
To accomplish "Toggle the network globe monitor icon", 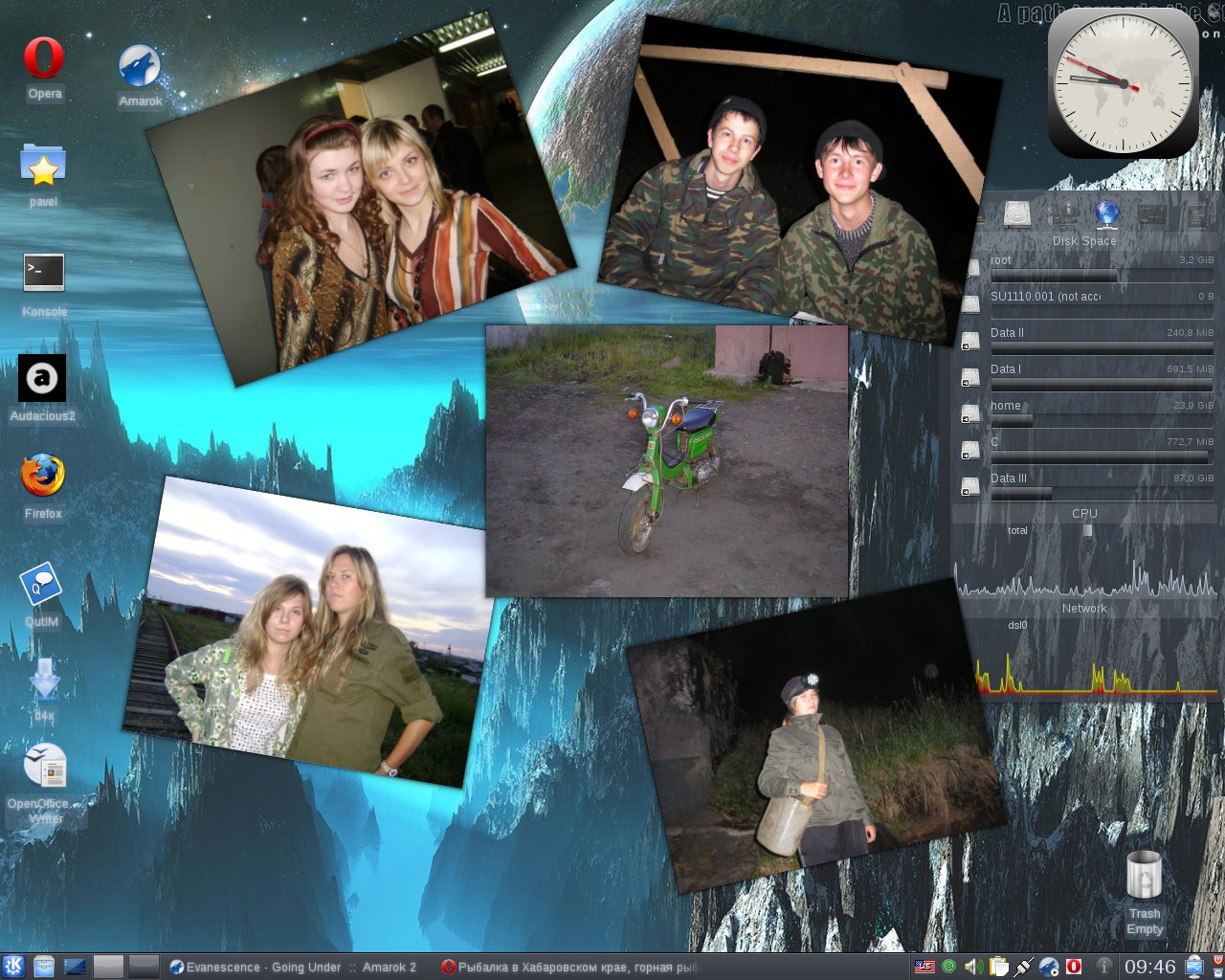I will click(x=1106, y=214).
